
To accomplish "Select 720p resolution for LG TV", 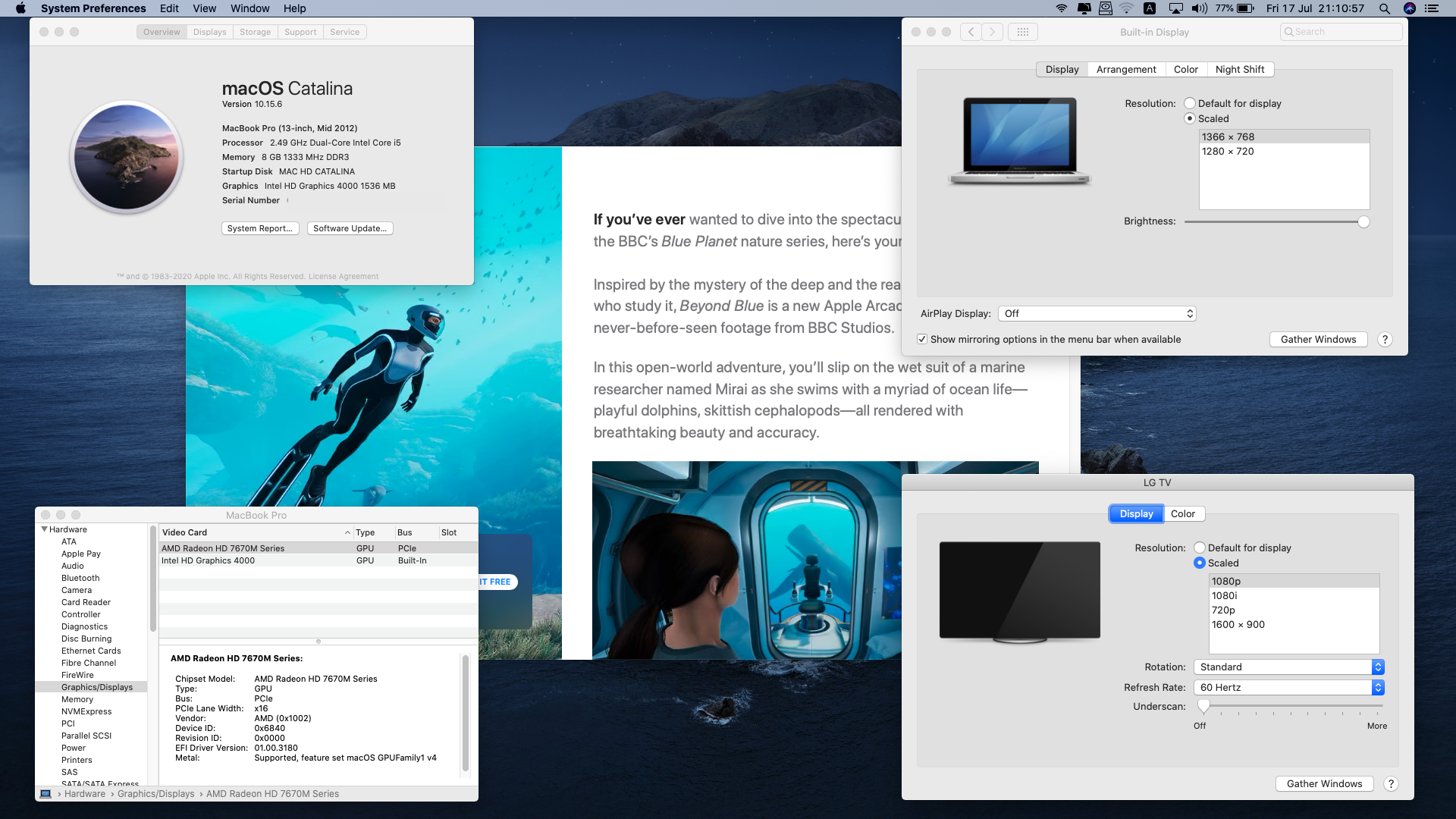I will click(x=1294, y=610).
